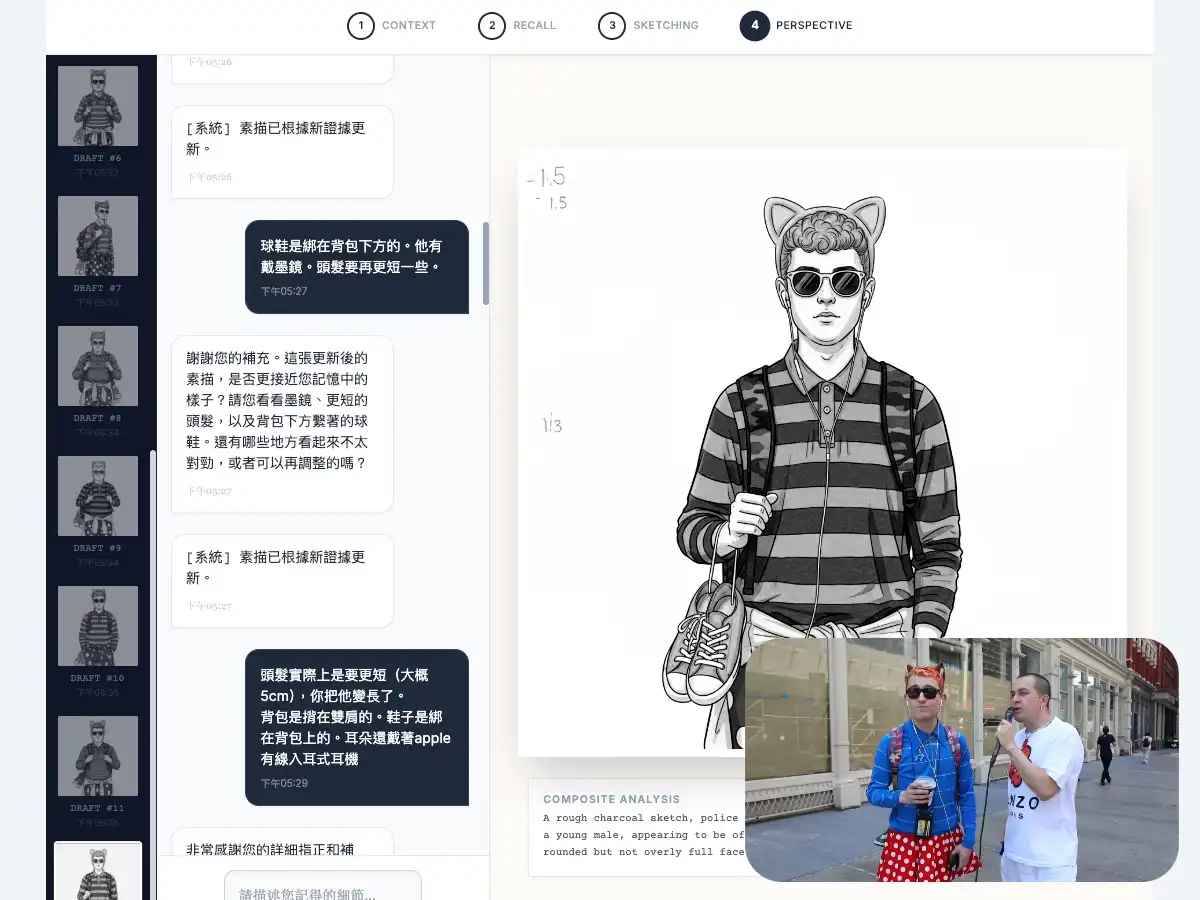Click the main composite sketch image
The image size is (1200, 900).
[x=822, y=452]
